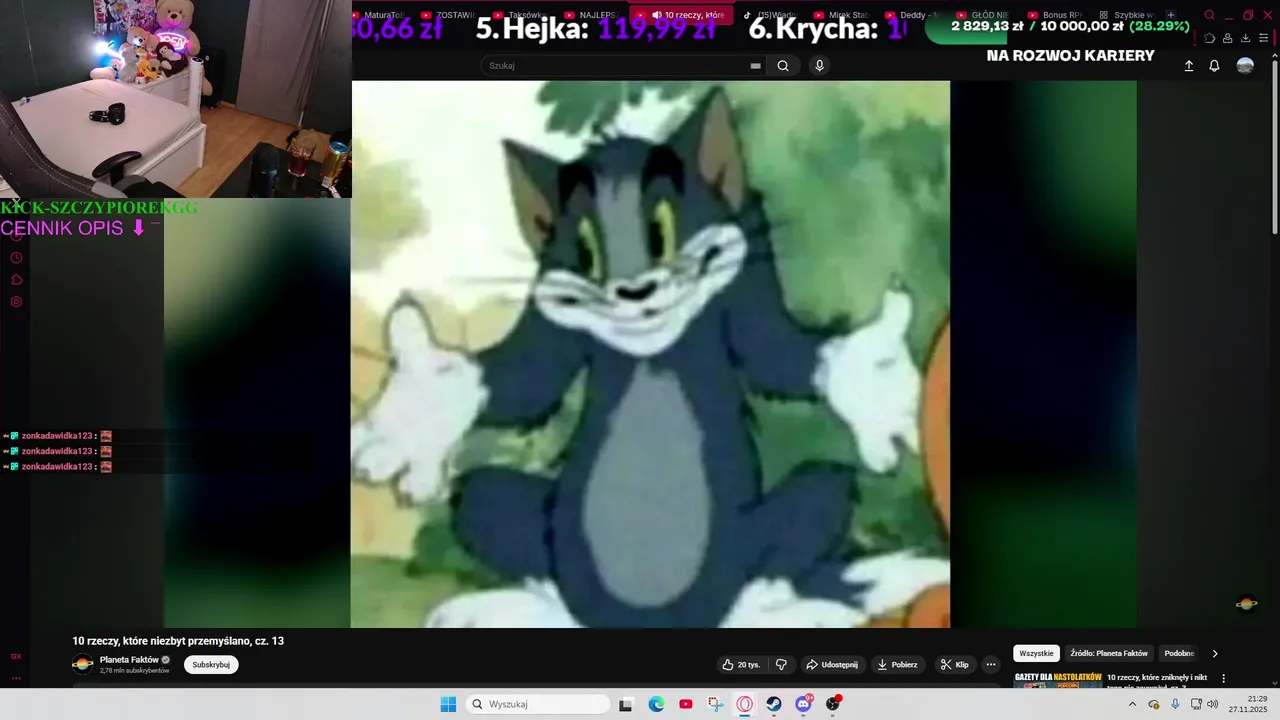Like the video (20 tys.)

click(x=741, y=664)
